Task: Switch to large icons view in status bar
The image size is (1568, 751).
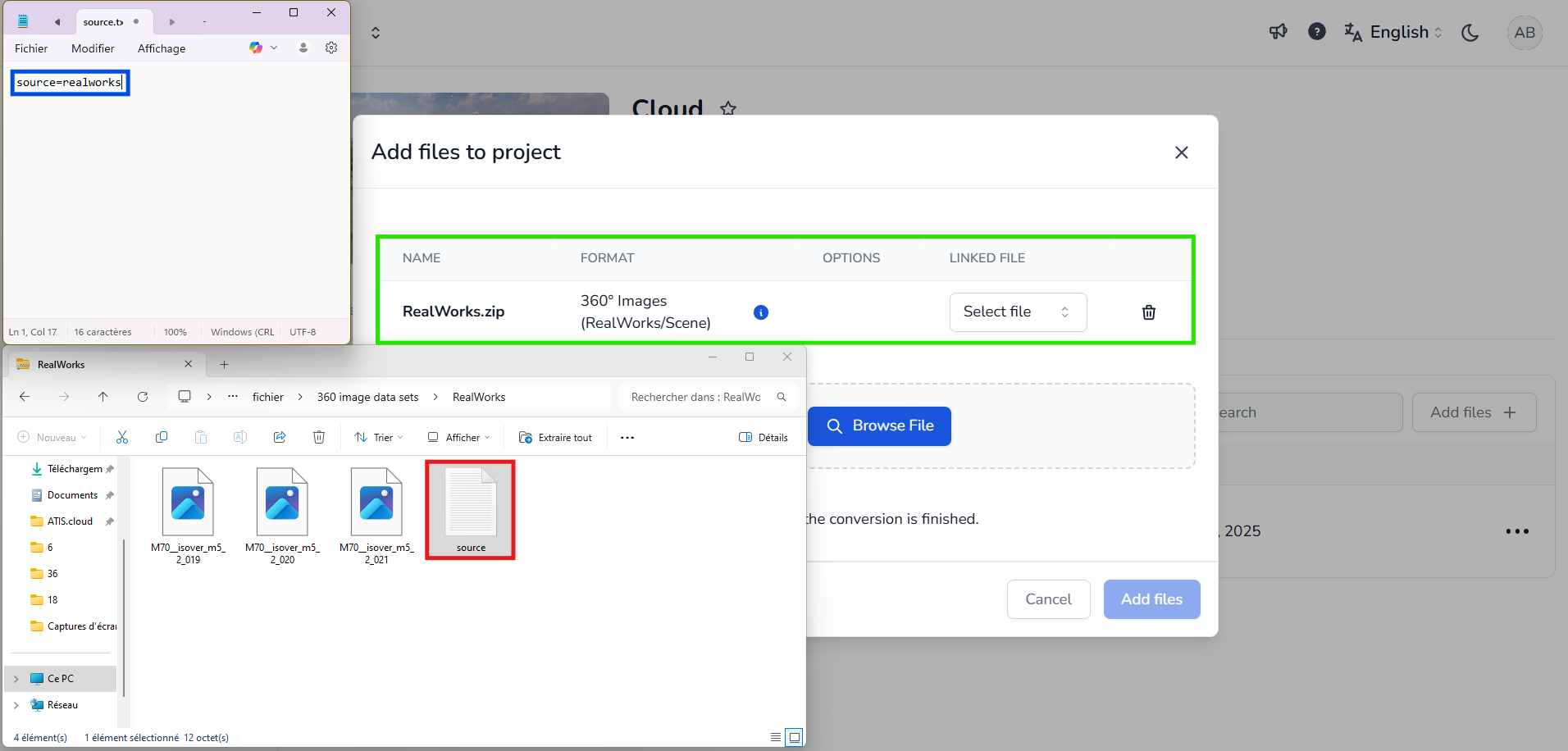Action: [x=794, y=737]
